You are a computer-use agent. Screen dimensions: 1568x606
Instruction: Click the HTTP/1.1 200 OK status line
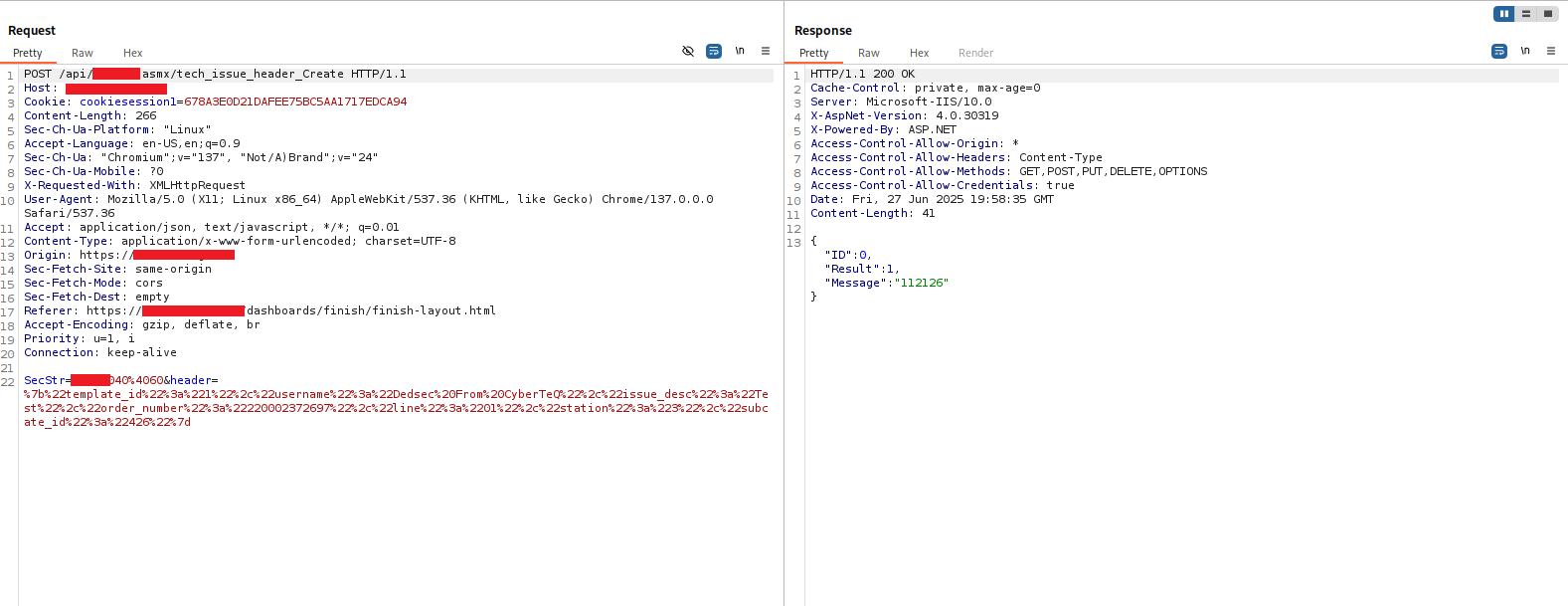tap(862, 74)
